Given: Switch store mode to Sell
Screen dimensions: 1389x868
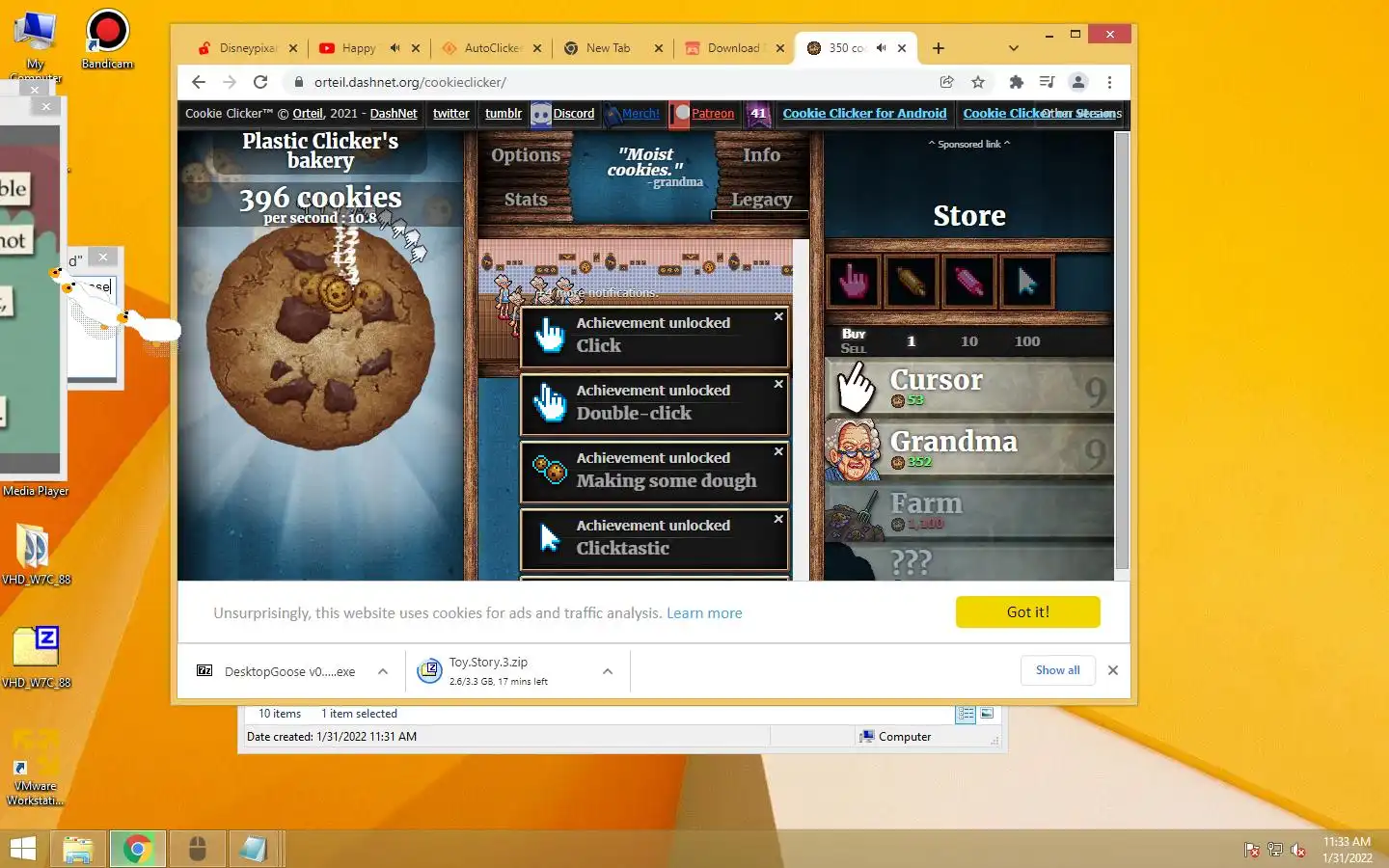Looking at the screenshot, I should (x=853, y=348).
